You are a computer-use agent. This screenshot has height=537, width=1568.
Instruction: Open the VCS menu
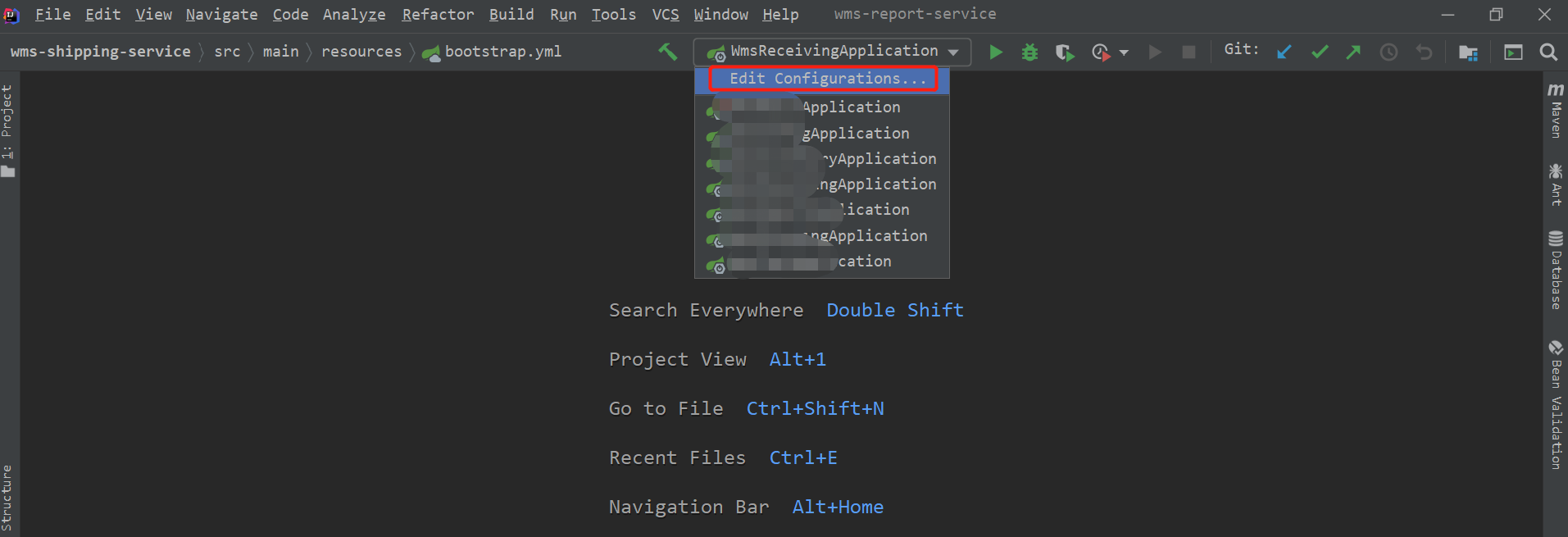pyautogui.click(x=665, y=15)
